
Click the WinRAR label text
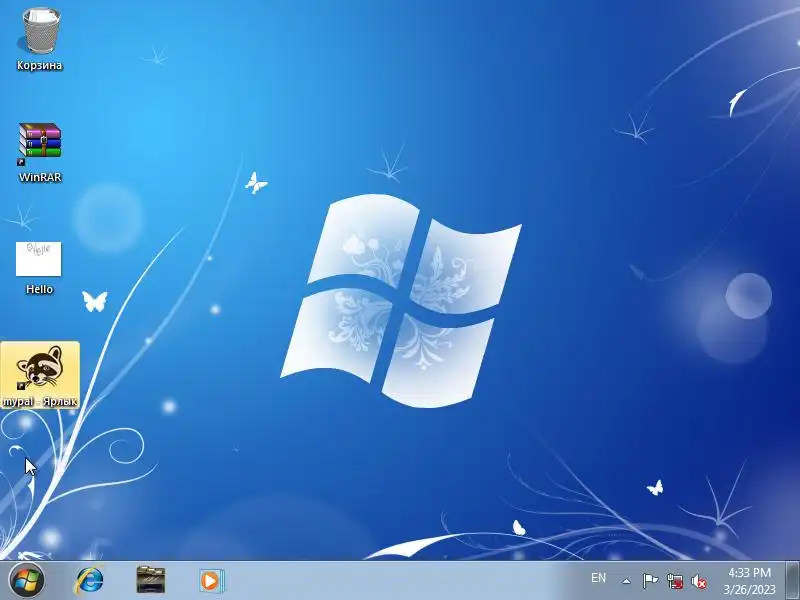tap(40, 177)
